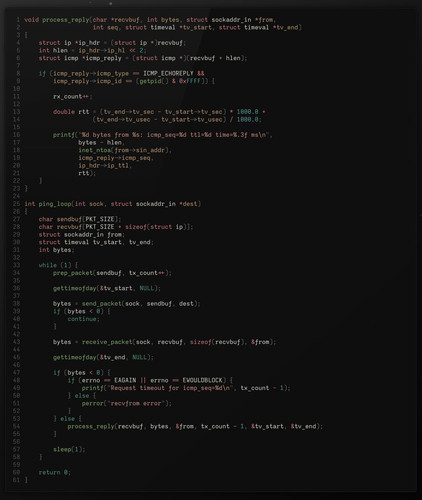Click the 'return 0;' statement
The width and height of the screenshot is (422, 500).
55,472
